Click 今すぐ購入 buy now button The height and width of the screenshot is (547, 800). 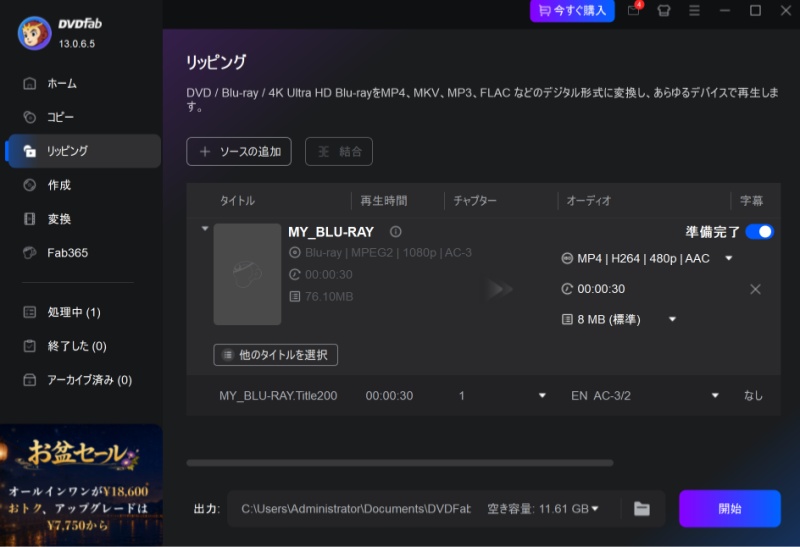point(572,10)
